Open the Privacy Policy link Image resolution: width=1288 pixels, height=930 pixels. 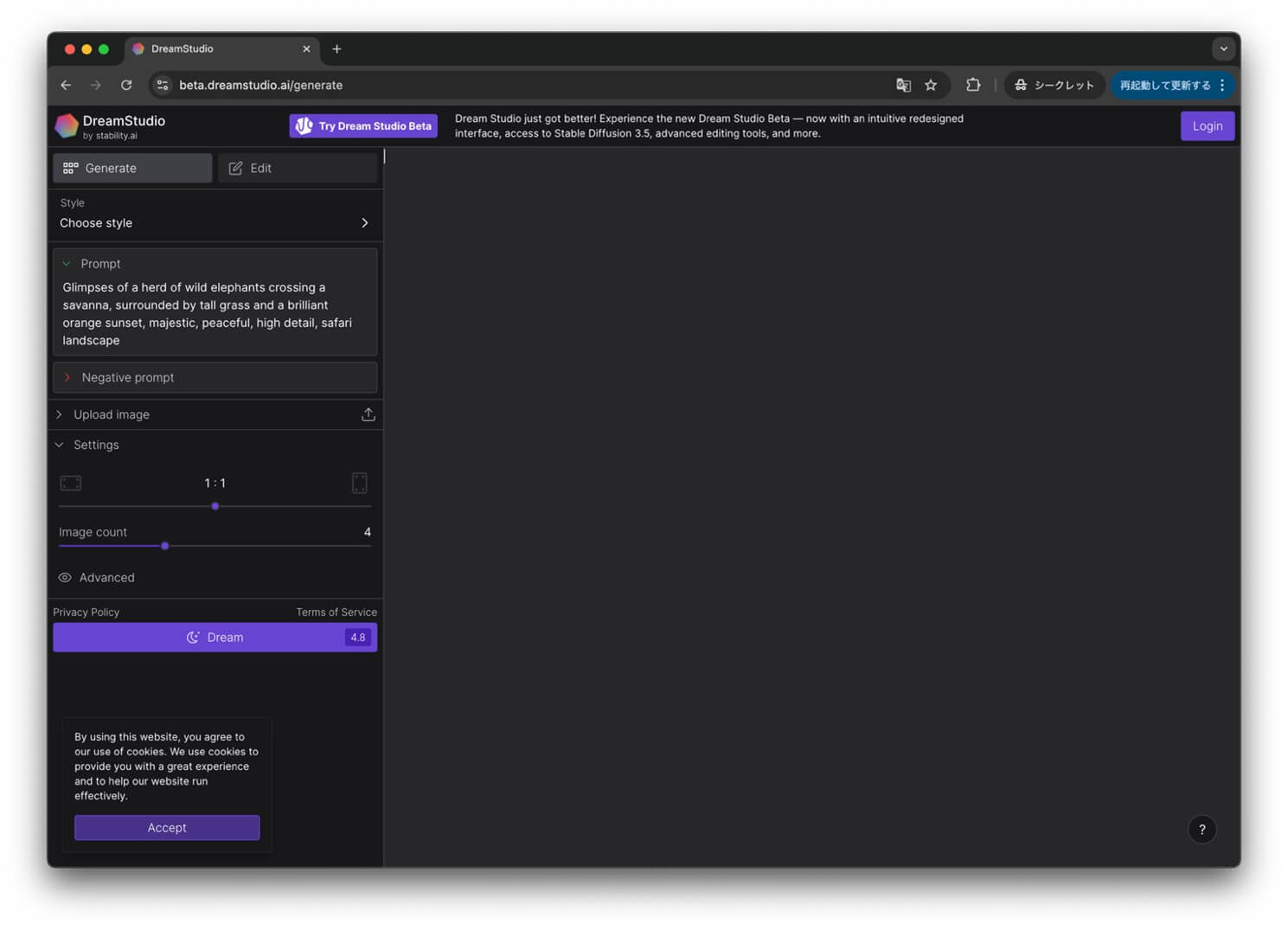point(87,613)
